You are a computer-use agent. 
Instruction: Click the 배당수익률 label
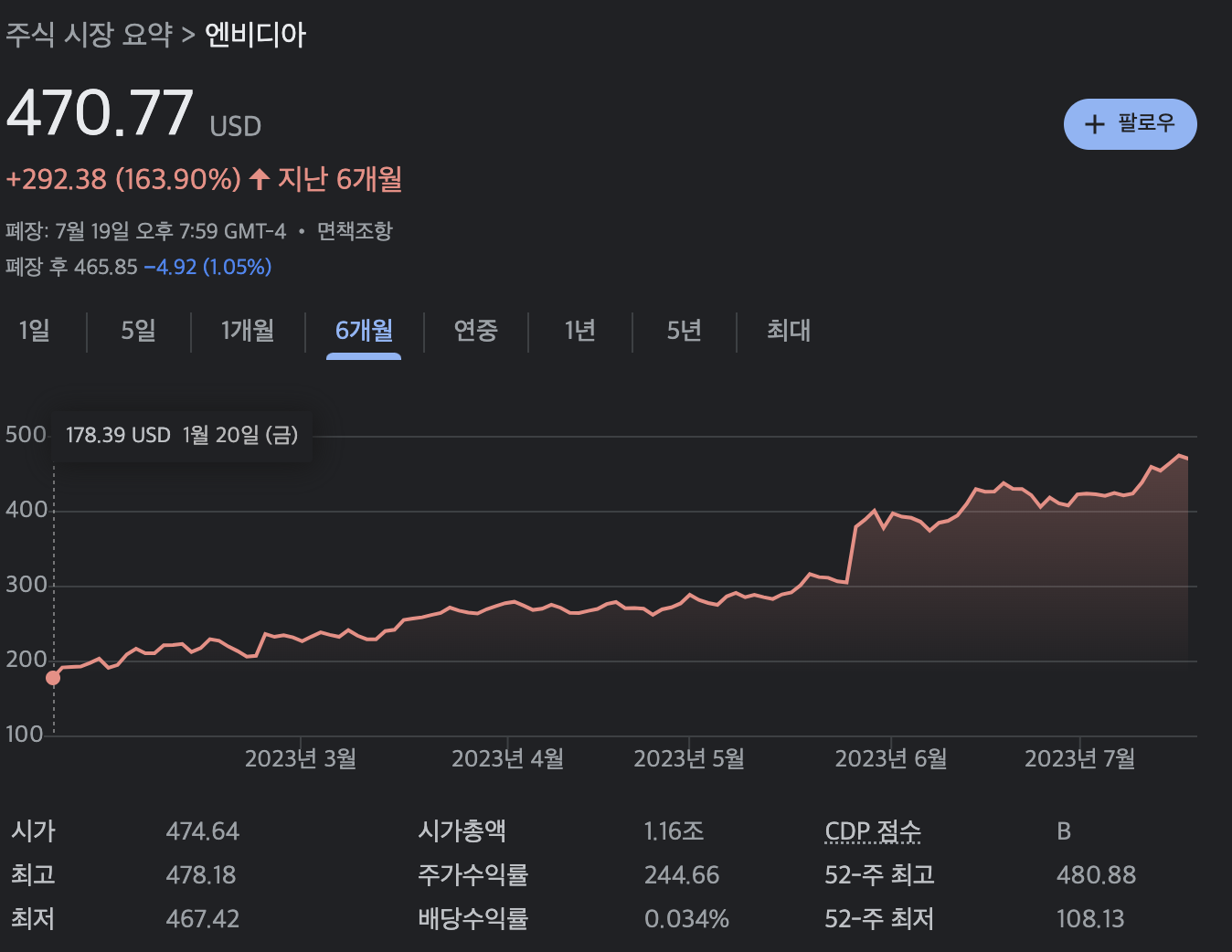(473, 919)
